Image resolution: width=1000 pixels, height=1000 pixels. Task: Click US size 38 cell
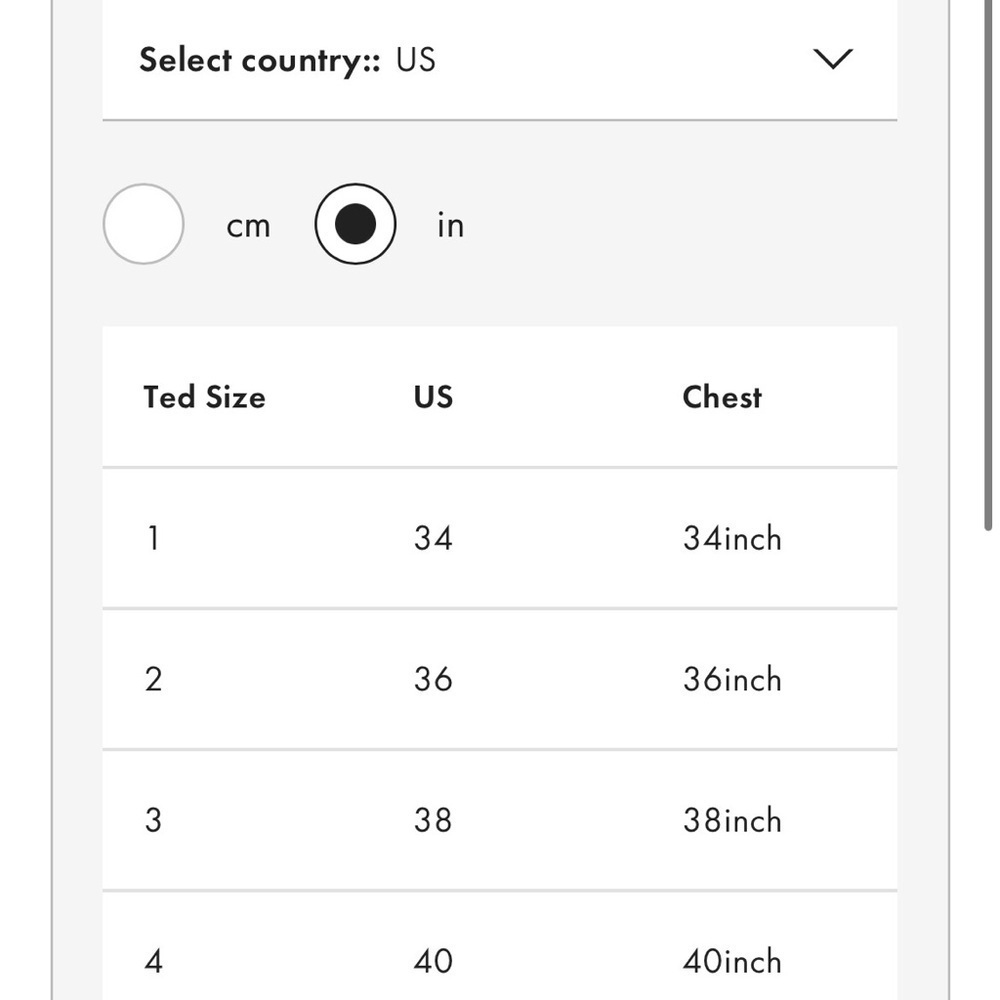[x=433, y=820]
